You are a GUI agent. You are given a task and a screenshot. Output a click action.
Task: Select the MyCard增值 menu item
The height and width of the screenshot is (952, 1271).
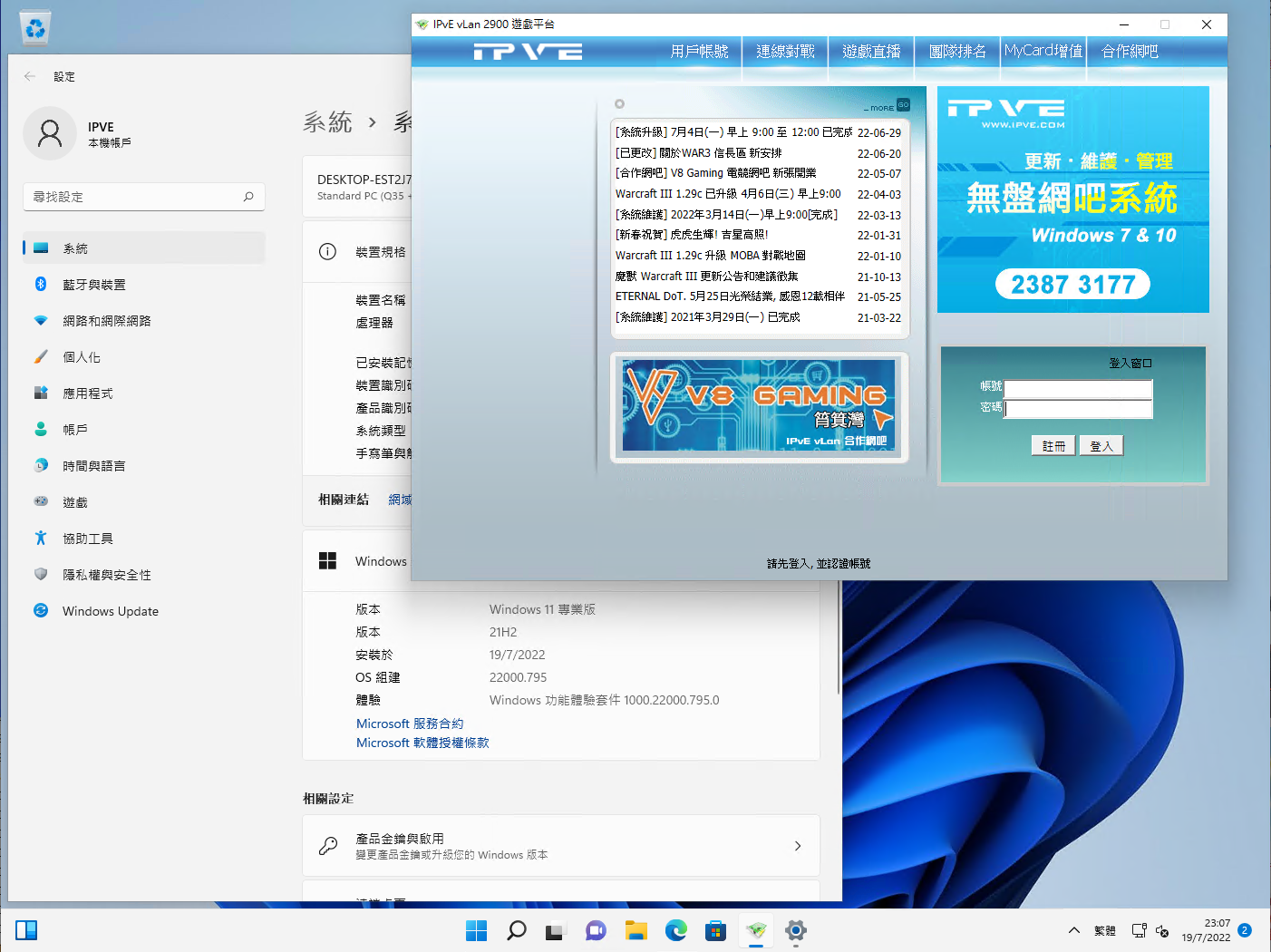click(1043, 52)
